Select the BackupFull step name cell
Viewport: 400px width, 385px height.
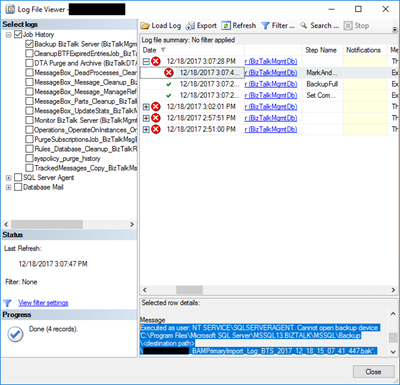coord(323,84)
